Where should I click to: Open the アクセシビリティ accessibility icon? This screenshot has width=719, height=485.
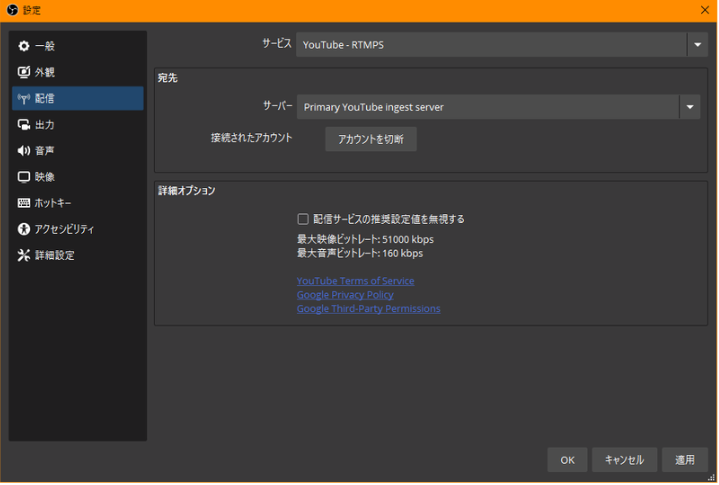tap(24, 228)
